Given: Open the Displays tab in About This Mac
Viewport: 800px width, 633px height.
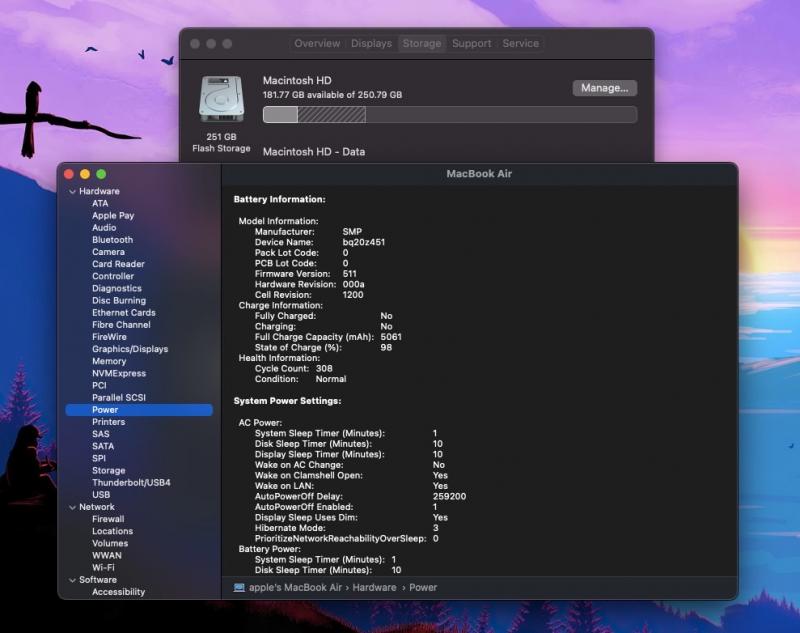Looking at the screenshot, I should (371, 43).
